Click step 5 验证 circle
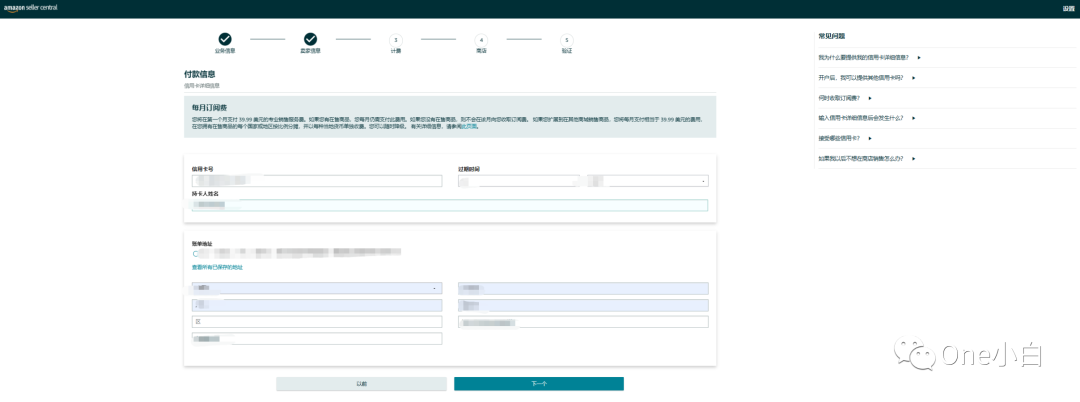 point(567,39)
